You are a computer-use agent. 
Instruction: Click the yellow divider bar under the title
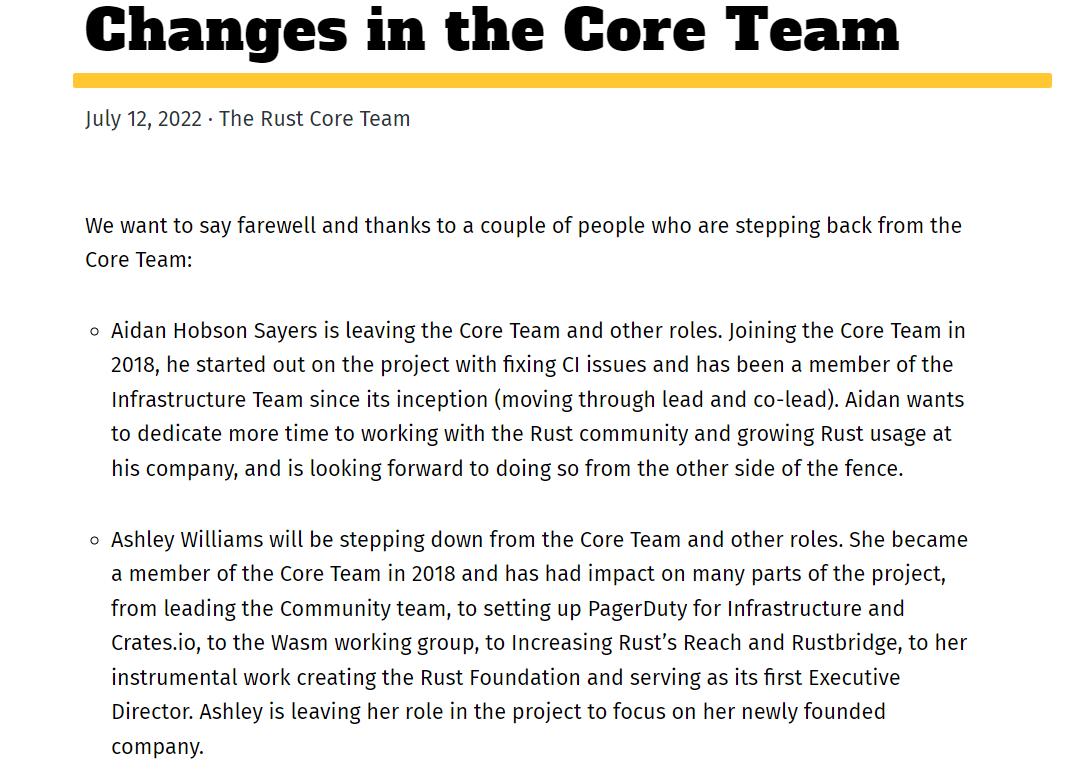562,81
